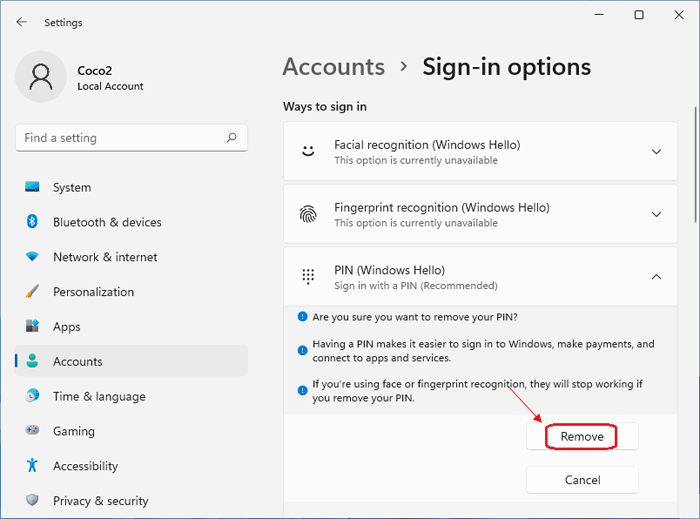Click the vertical scrollbar thumb

pyautogui.click(x=696, y=164)
